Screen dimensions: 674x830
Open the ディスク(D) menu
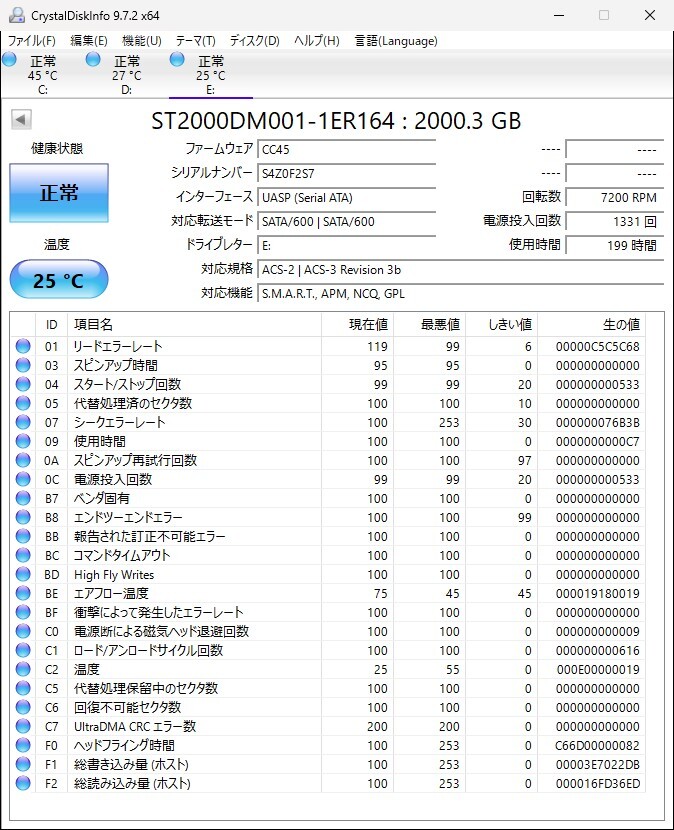pos(255,41)
